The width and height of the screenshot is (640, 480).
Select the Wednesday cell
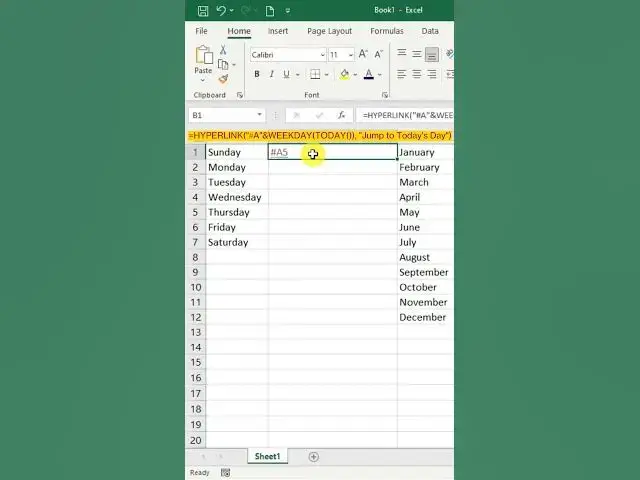coord(237,197)
